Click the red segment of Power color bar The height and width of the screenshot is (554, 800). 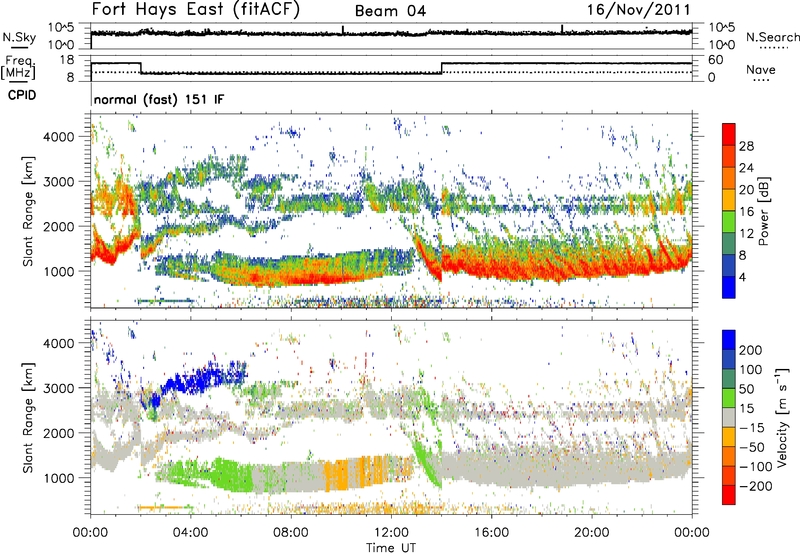(x=729, y=134)
